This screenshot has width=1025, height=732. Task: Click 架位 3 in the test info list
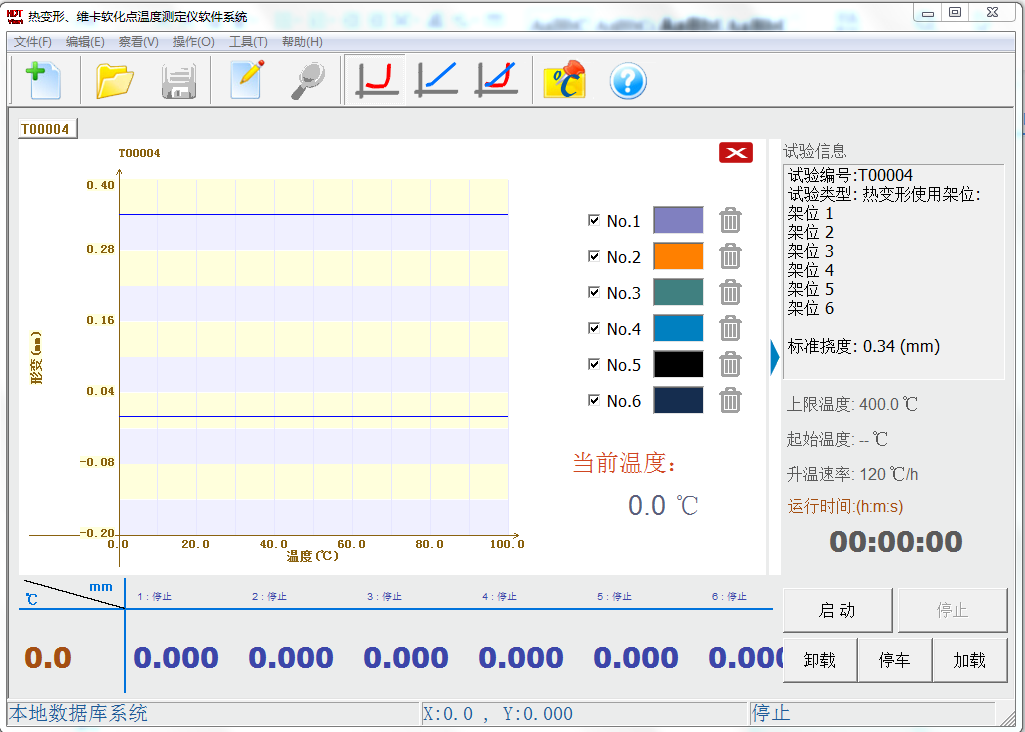[811, 252]
